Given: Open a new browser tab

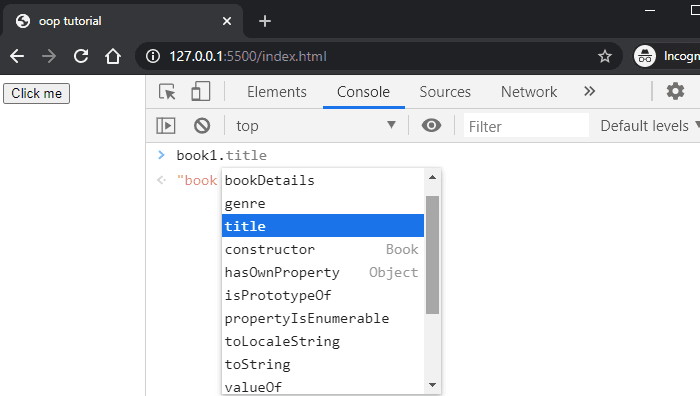Looking at the screenshot, I should [265, 21].
